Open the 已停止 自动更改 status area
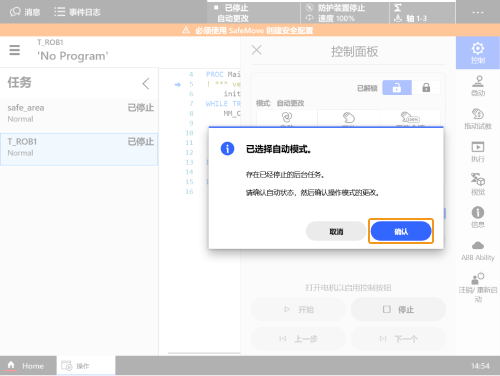Image resolution: width=500 pixels, height=376 pixels. (253, 13)
